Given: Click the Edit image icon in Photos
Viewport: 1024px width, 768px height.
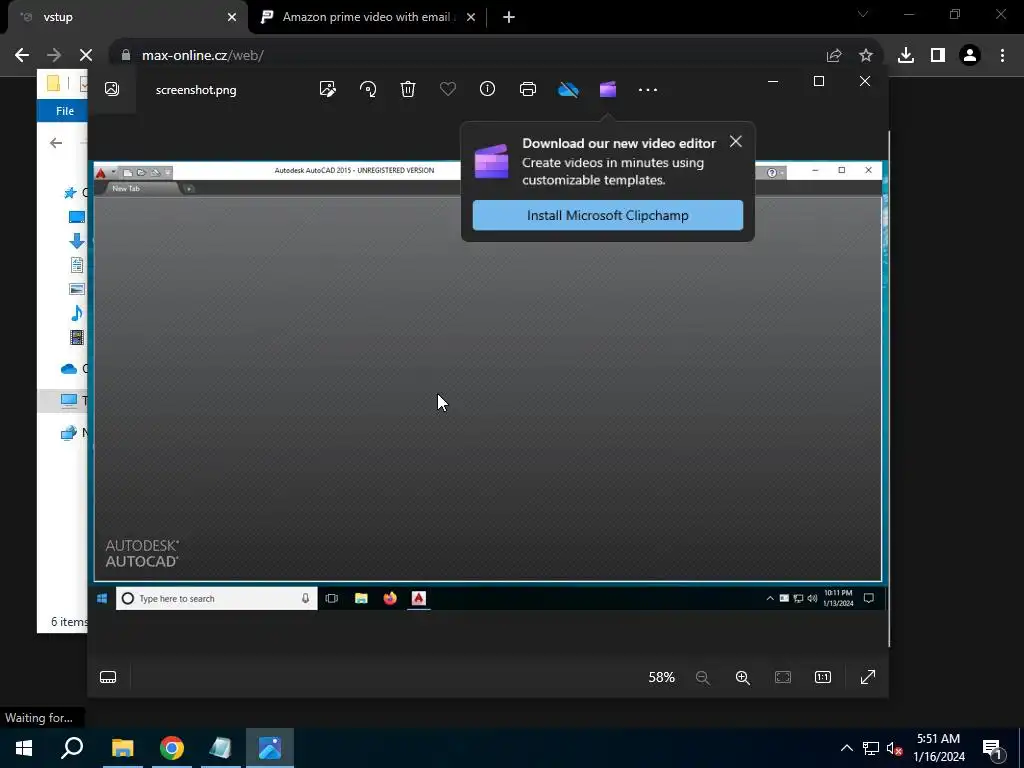Looking at the screenshot, I should click(328, 89).
